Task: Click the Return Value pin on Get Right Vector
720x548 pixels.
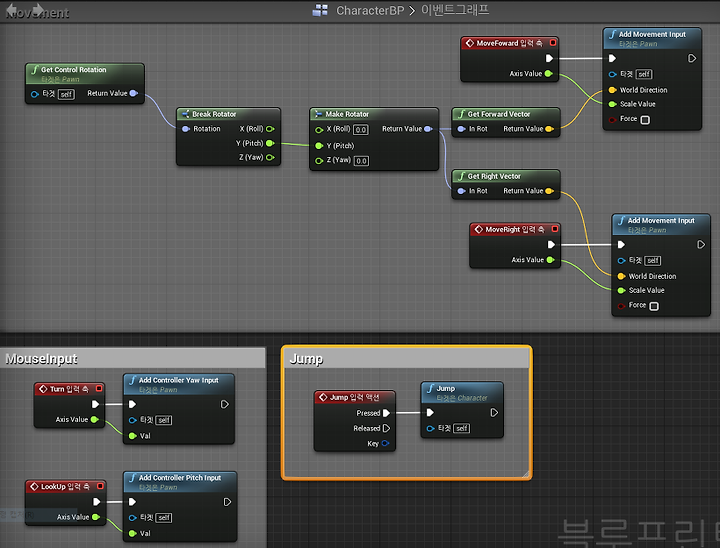Action: click(549, 191)
